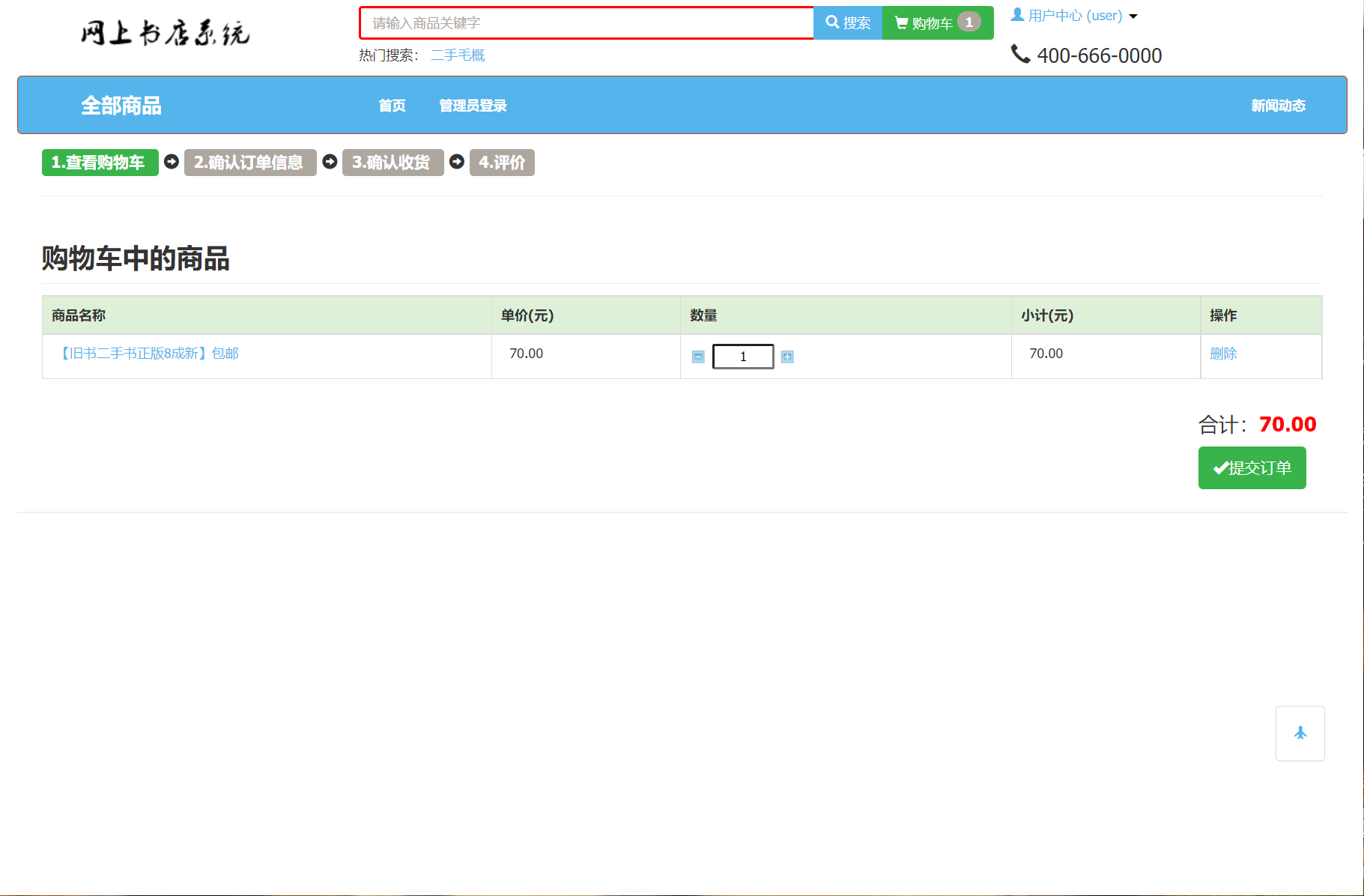
Task: Open 新闻动态 in the navigation bar
Action: (x=1279, y=106)
